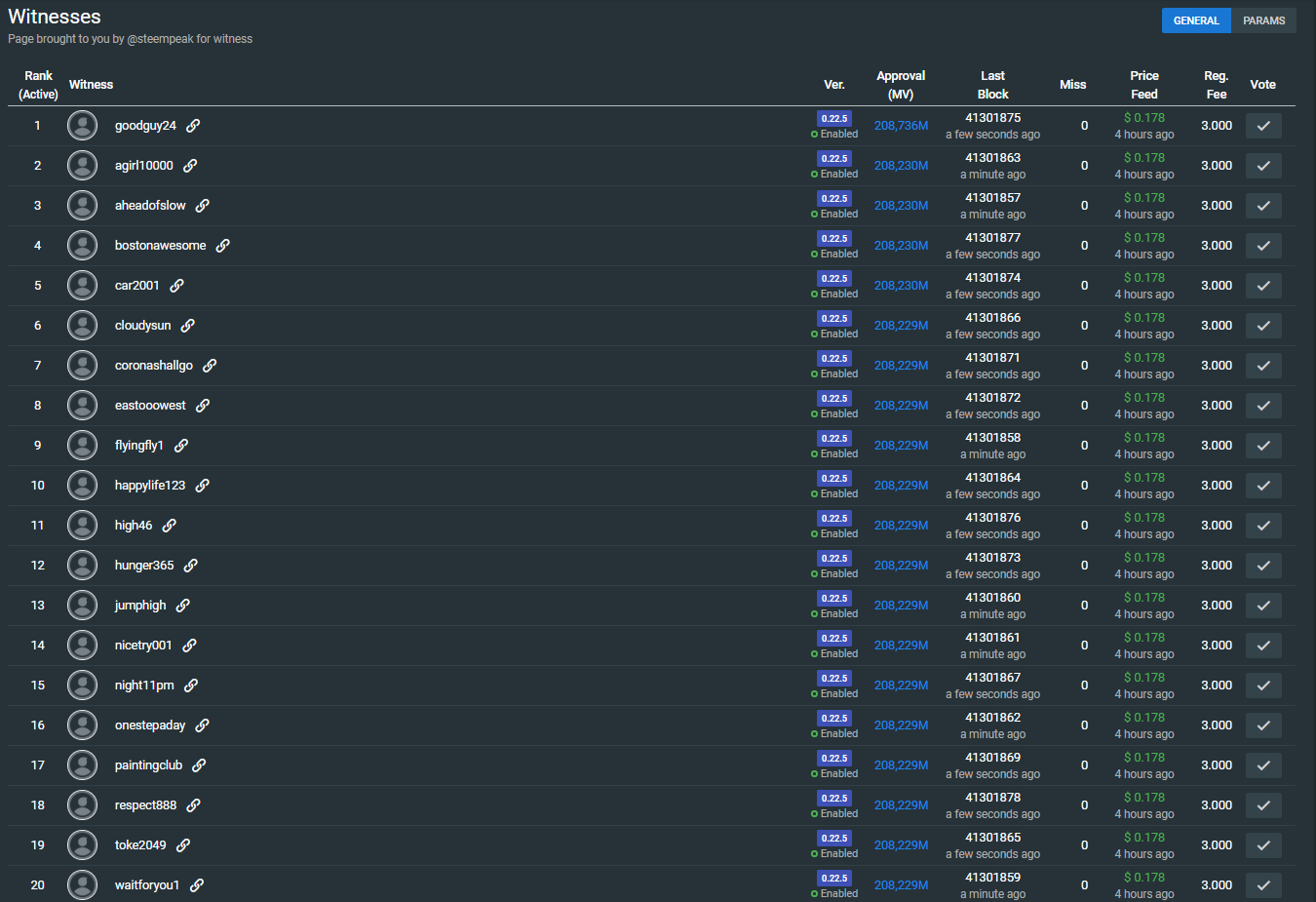This screenshot has width=1316, height=902.
Task: Open the link icon next to car2001
Action: (176, 286)
